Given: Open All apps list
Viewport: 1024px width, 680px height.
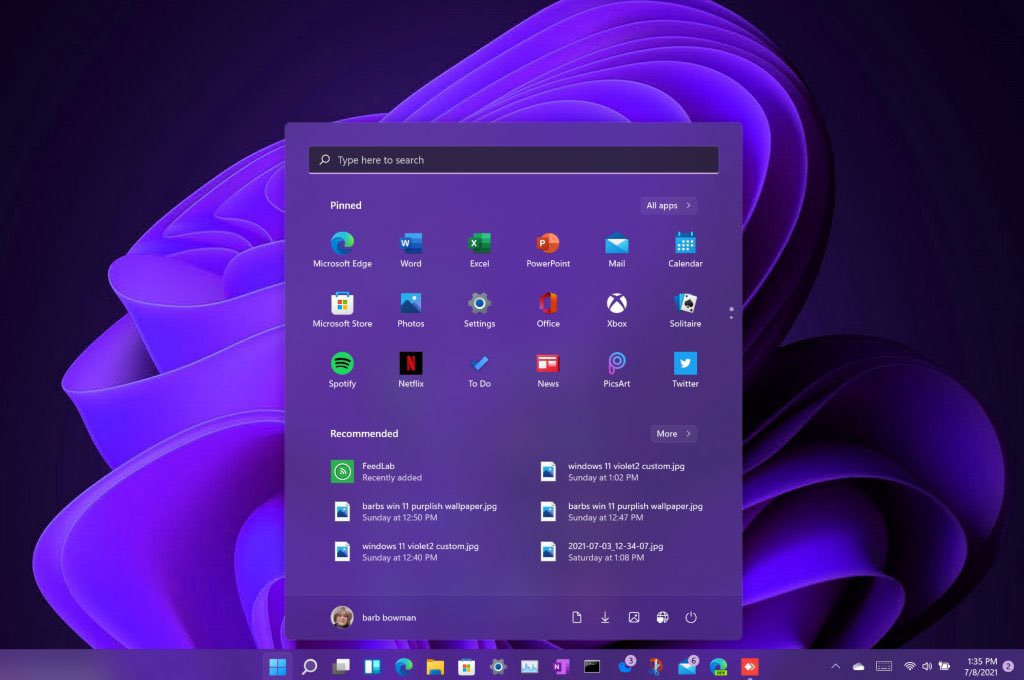Looking at the screenshot, I should 669,205.
